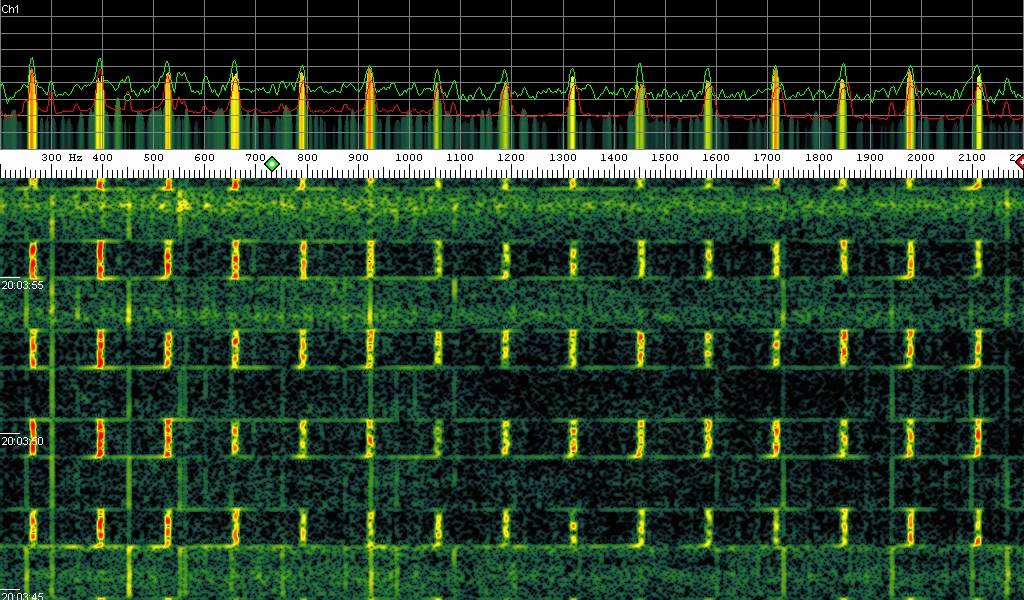Click the 20:03:55 waterfall timestamp
1024x600 pixels.
coord(22,285)
